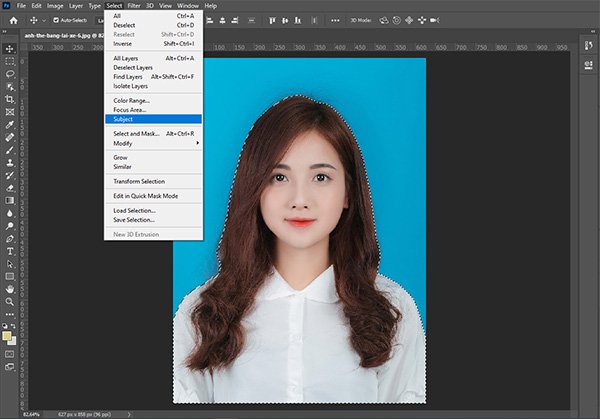Select the Zoom tool
The image size is (600, 419).
[9, 302]
